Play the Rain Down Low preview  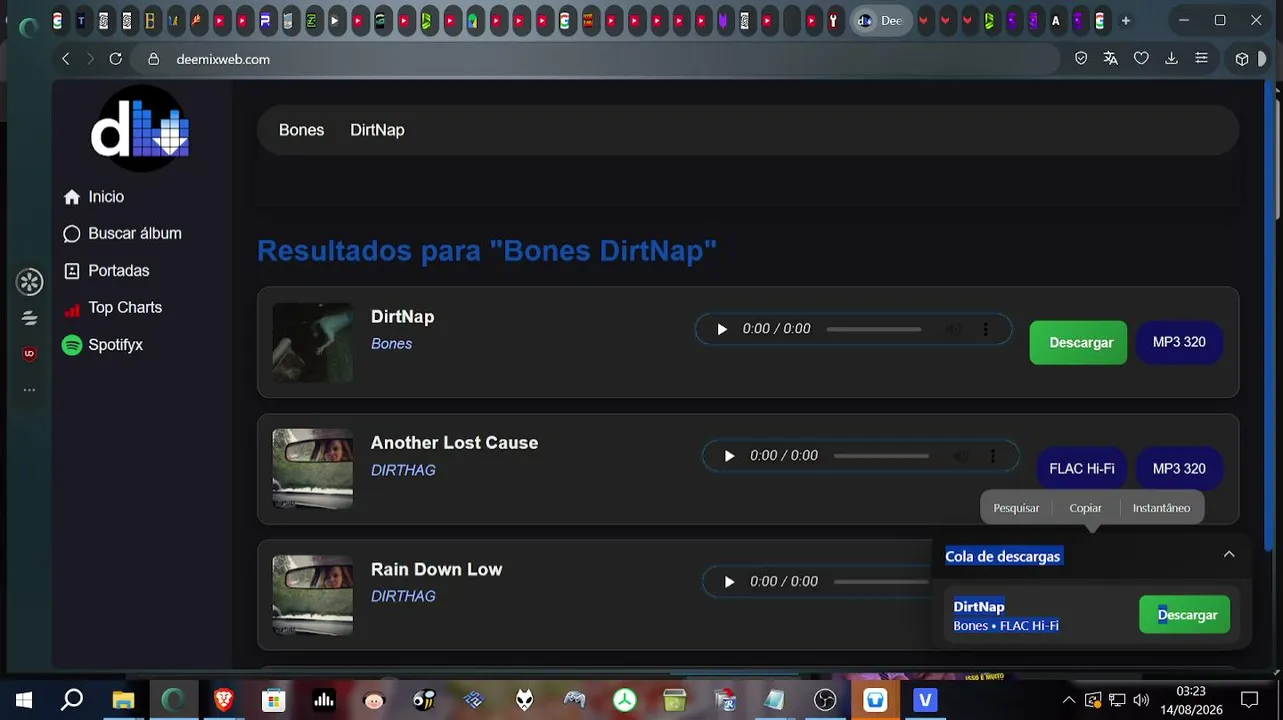pos(729,582)
